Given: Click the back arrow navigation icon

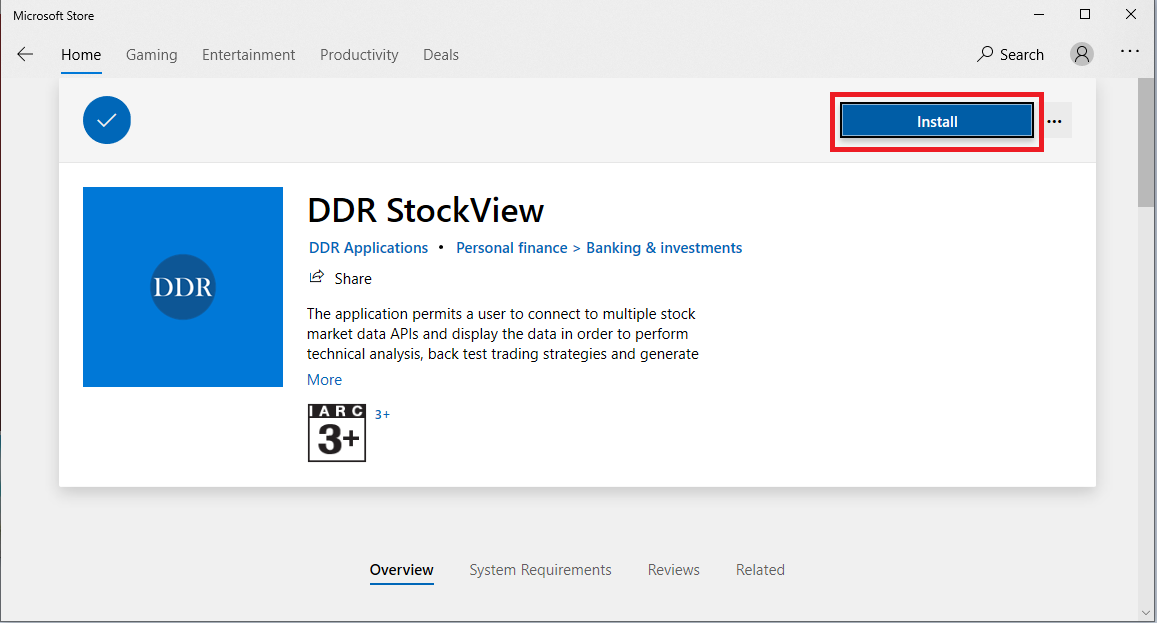Looking at the screenshot, I should tap(25, 55).
